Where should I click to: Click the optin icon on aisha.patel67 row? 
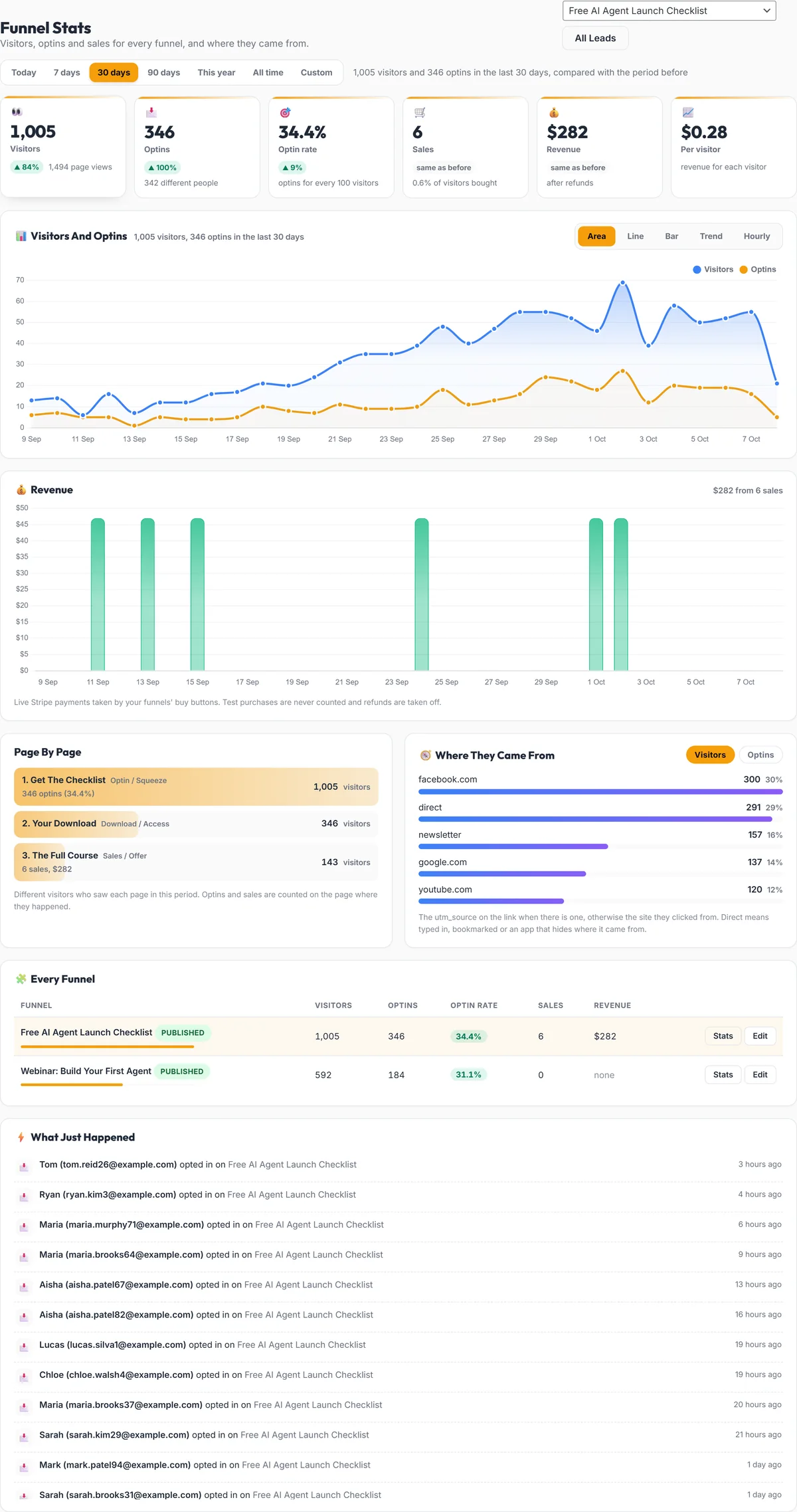(24, 1286)
